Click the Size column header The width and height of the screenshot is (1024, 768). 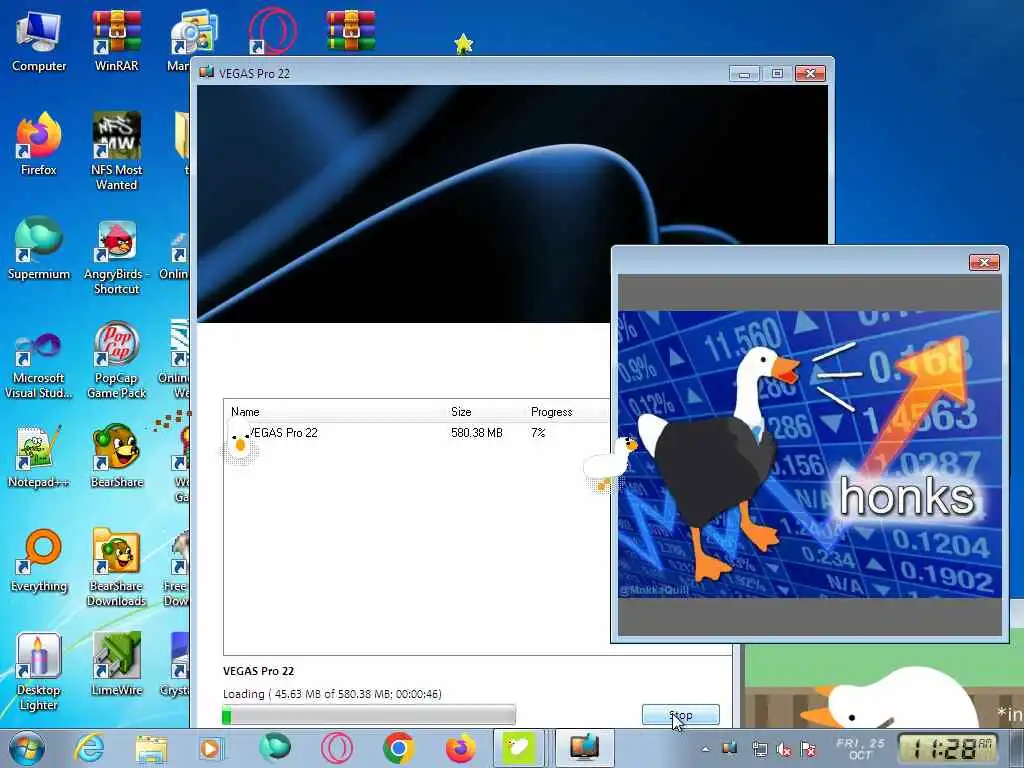pos(461,411)
